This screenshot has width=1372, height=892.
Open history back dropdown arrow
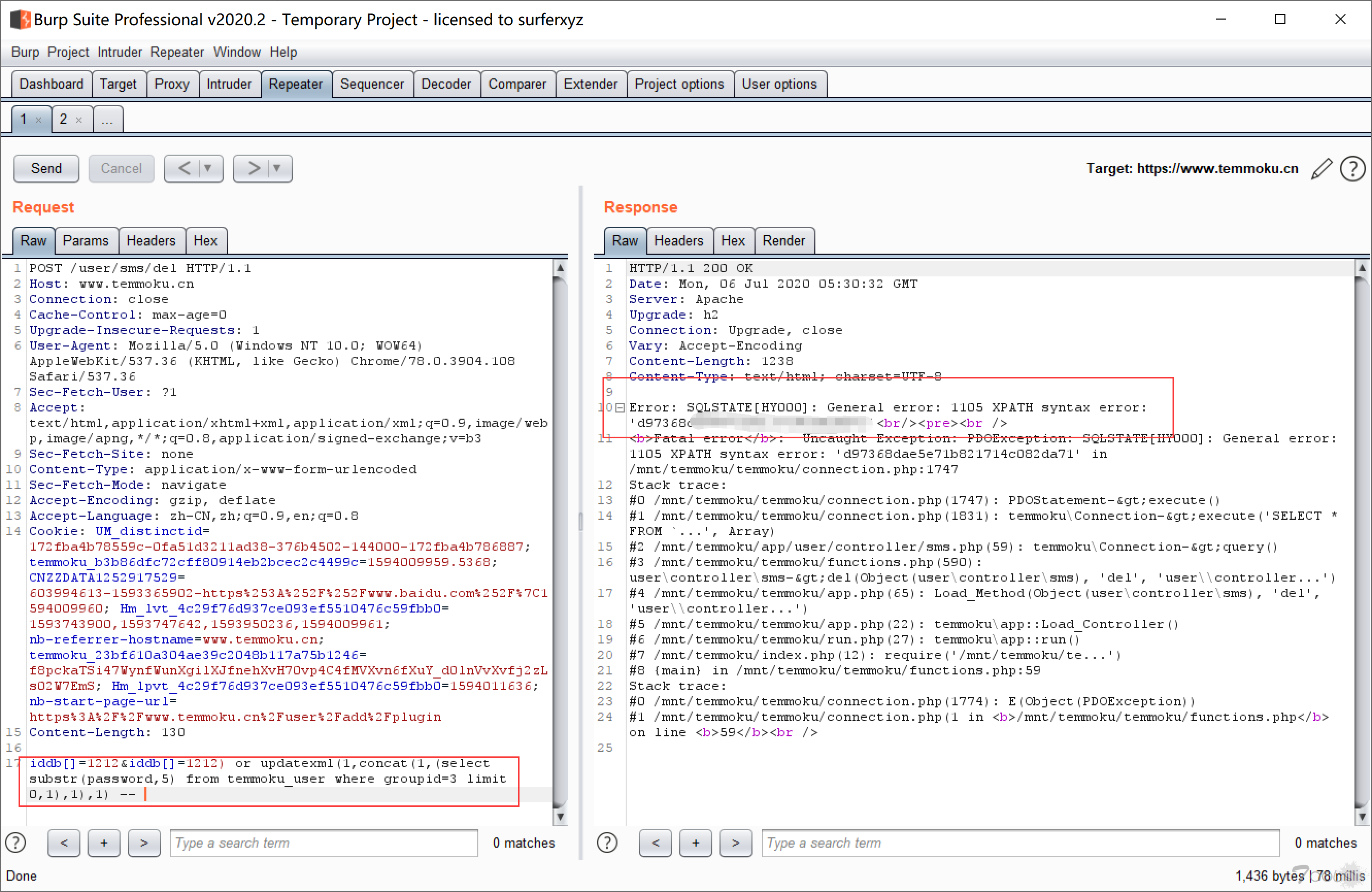click(x=208, y=169)
